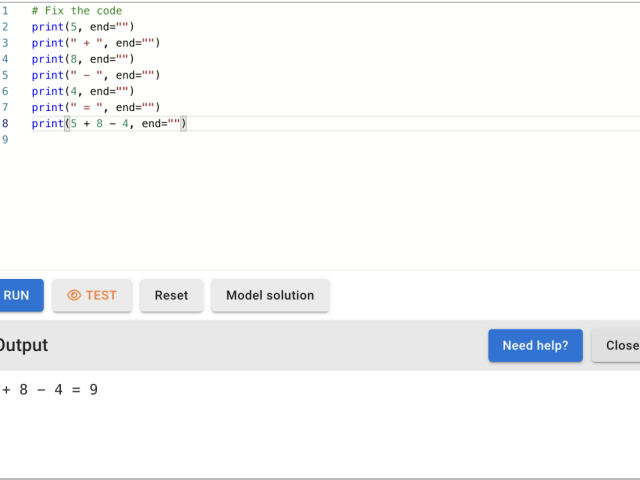The width and height of the screenshot is (640, 480).
Task: Click the Output heading
Action: (24, 345)
